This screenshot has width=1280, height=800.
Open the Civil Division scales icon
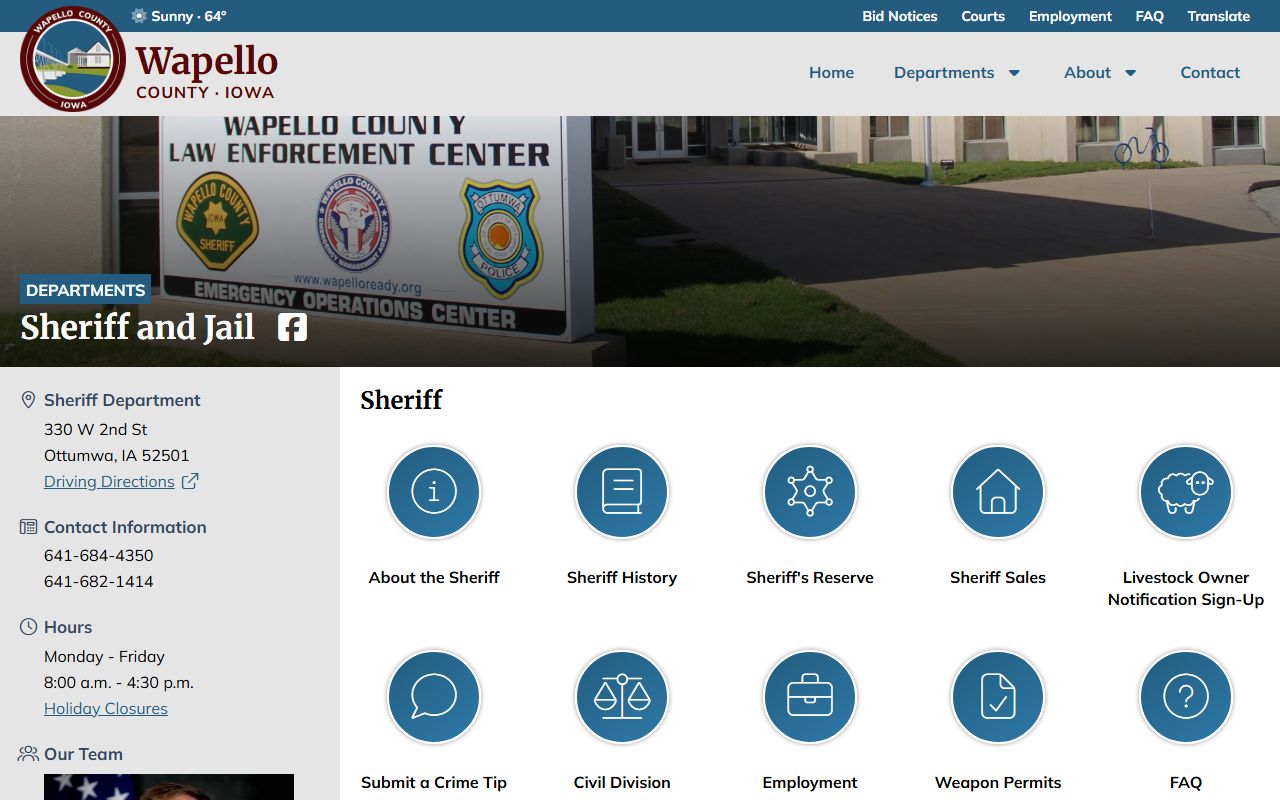pos(622,697)
